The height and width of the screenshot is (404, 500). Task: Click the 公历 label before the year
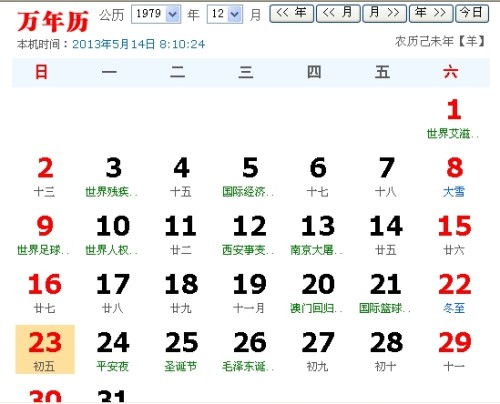click(112, 15)
